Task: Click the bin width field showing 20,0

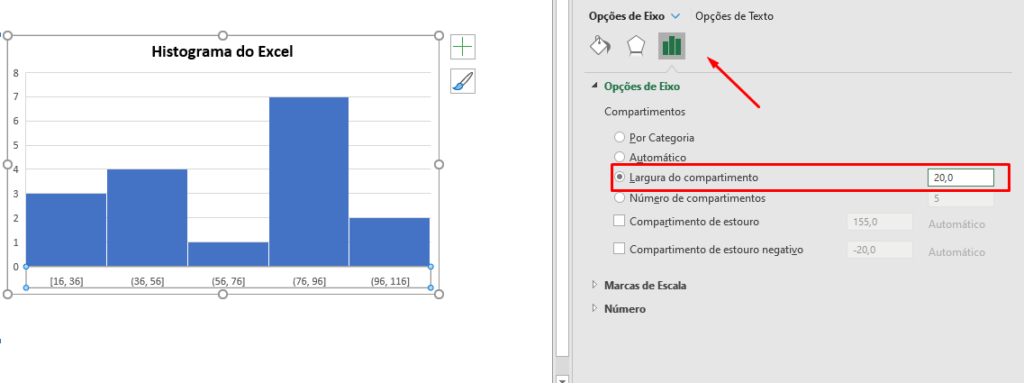Action: coord(961,178)
